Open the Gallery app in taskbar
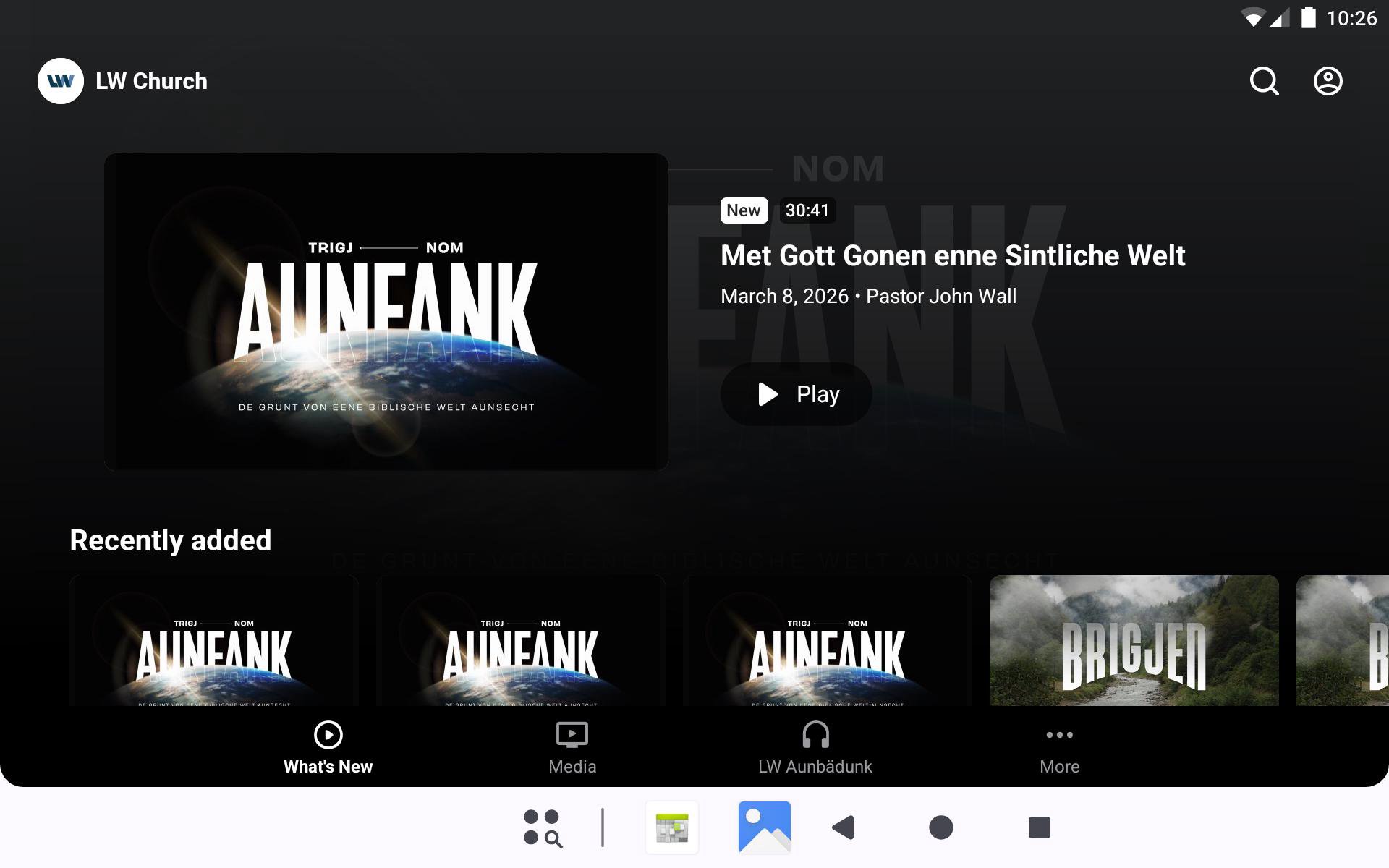 (764, 827)
